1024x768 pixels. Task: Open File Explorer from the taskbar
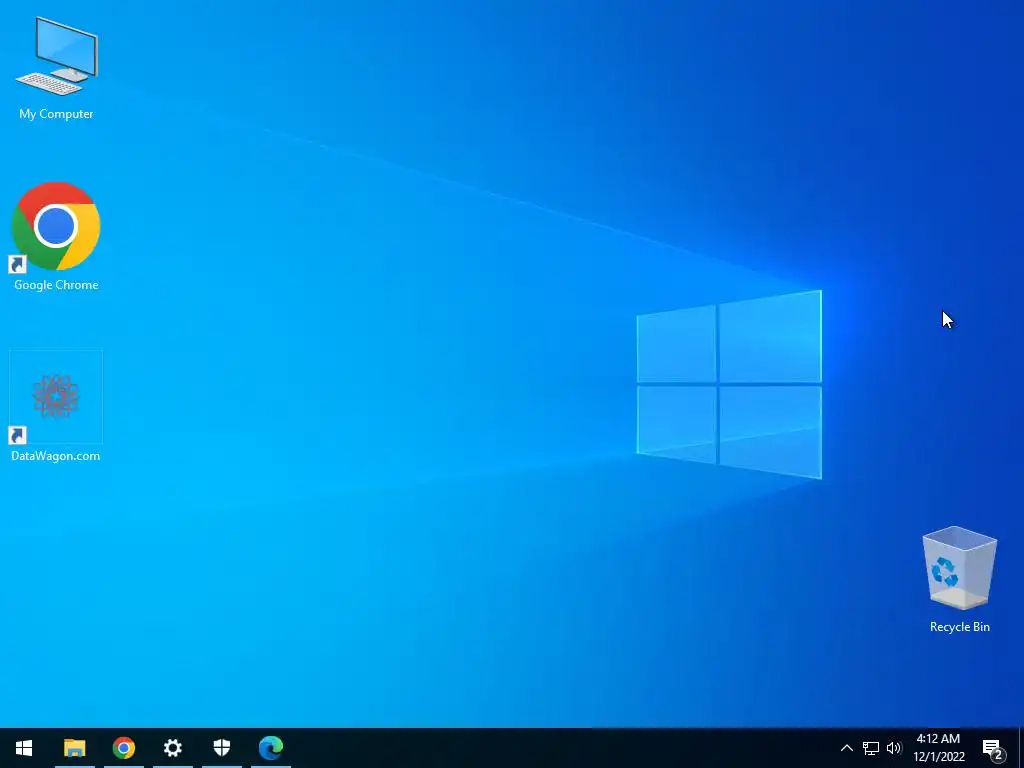(x=74, y=748)
